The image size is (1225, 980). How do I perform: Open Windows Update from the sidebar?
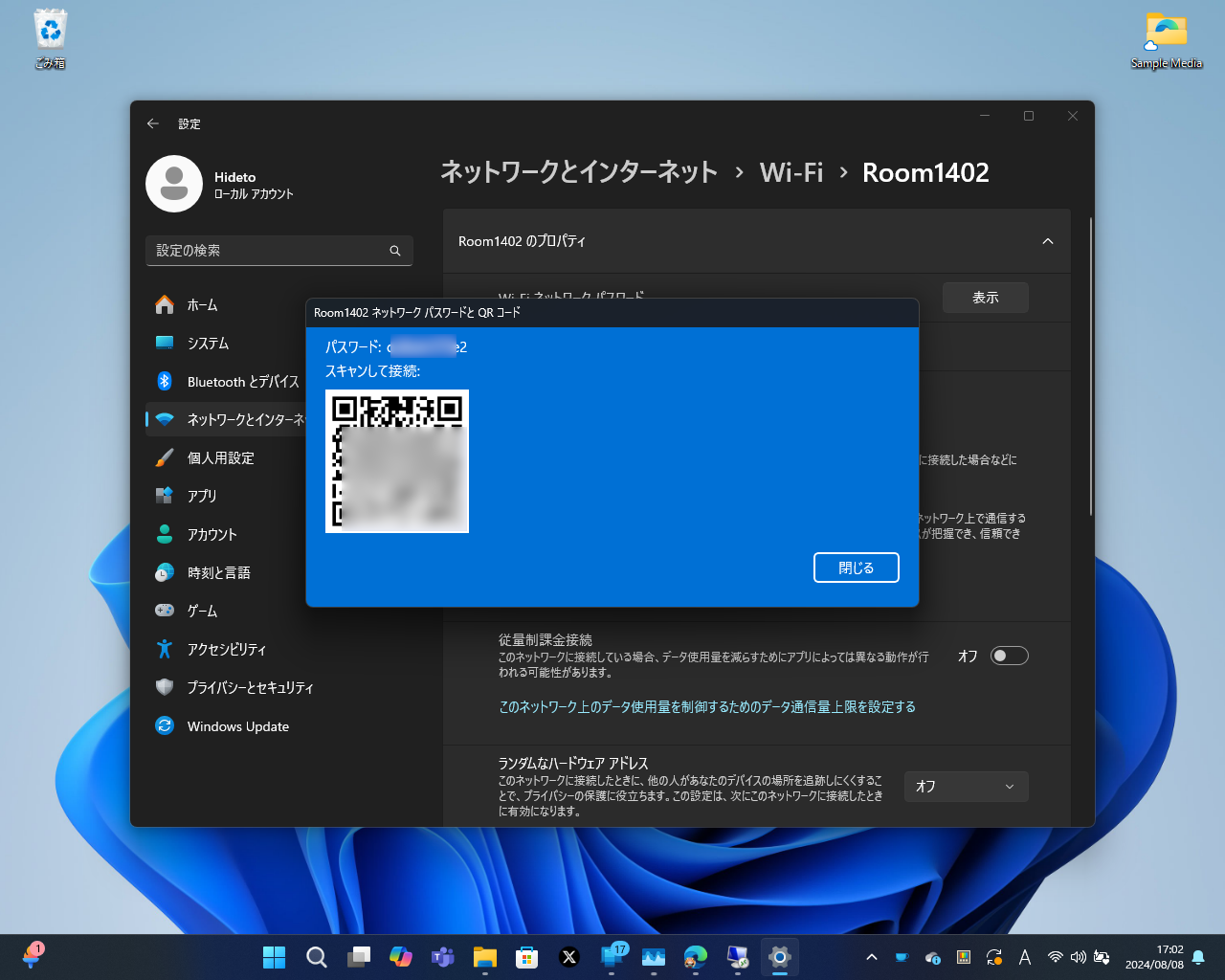pos(237,725)
